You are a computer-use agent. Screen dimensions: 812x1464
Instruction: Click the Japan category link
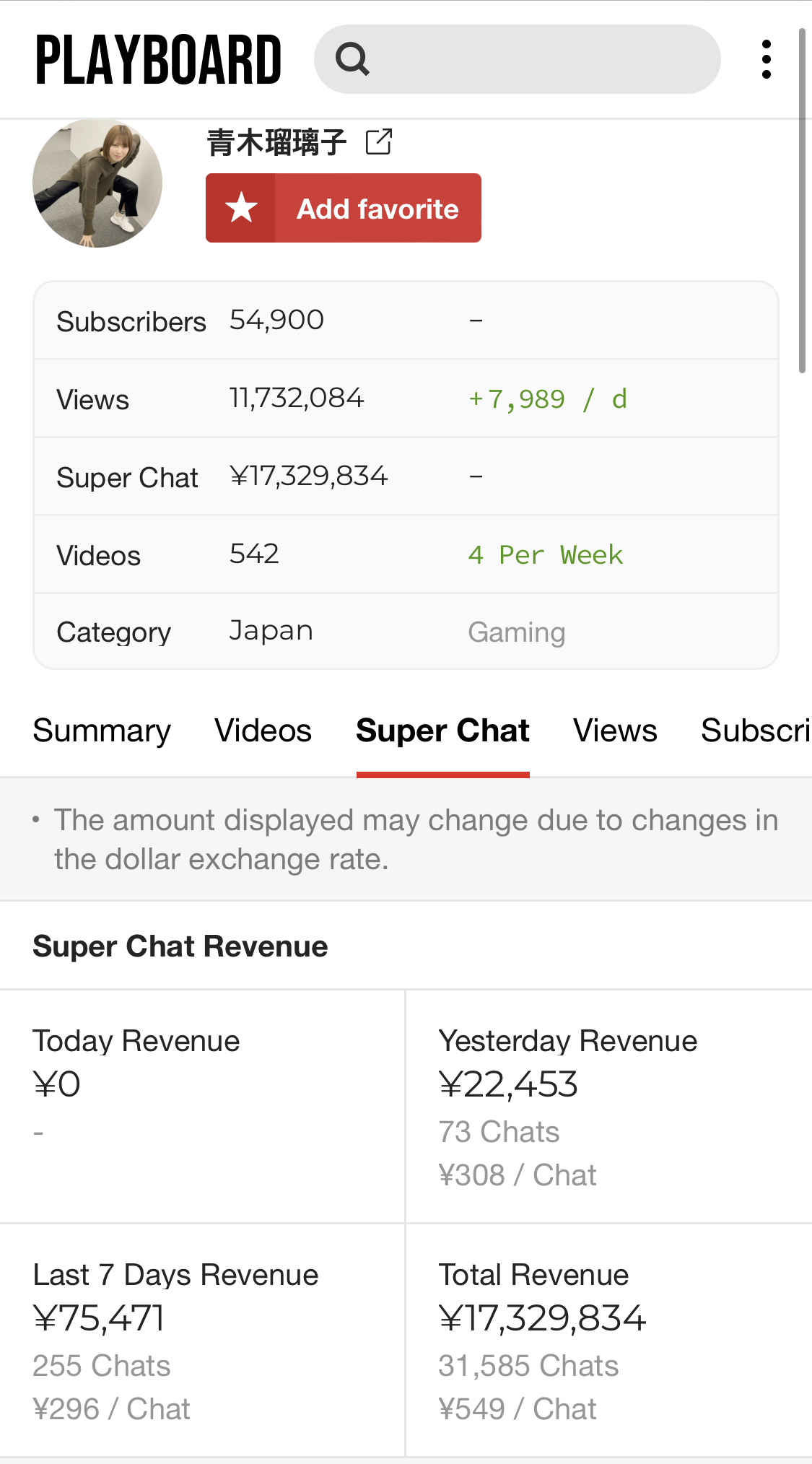pyautogui.click(x=271, y=631)
